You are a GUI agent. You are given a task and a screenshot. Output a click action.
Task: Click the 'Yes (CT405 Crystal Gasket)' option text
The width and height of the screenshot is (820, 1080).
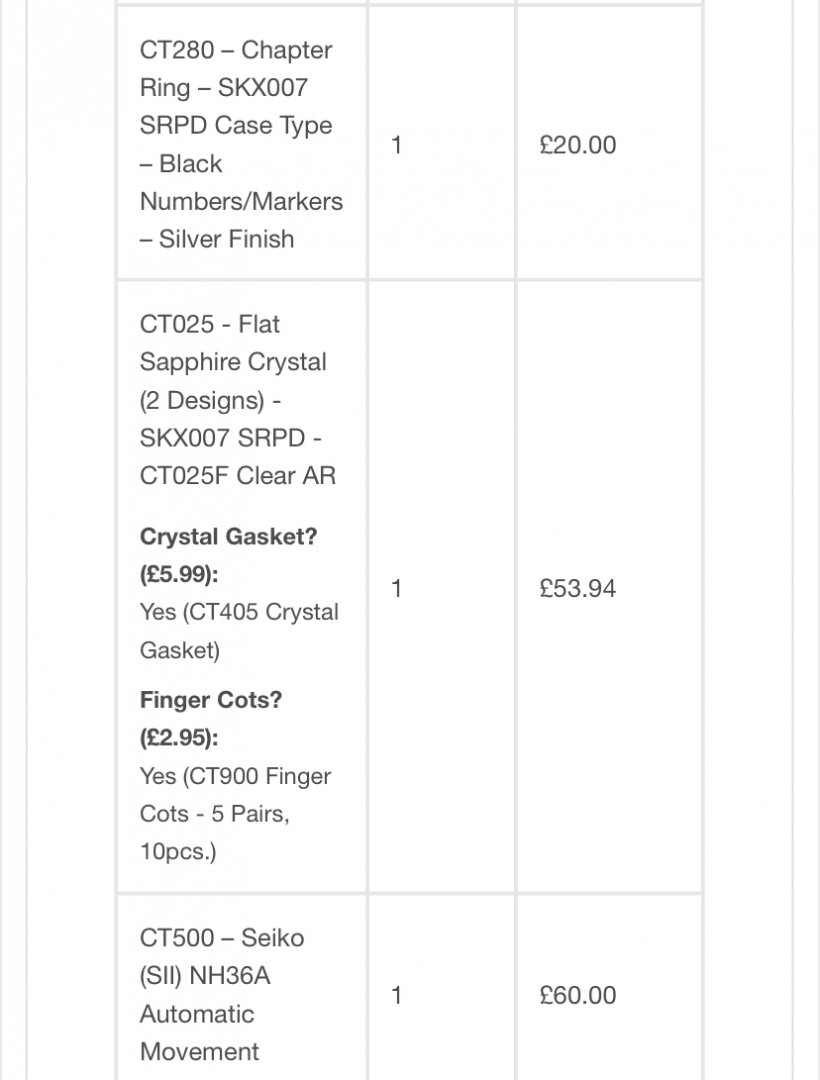click(239, 631)
